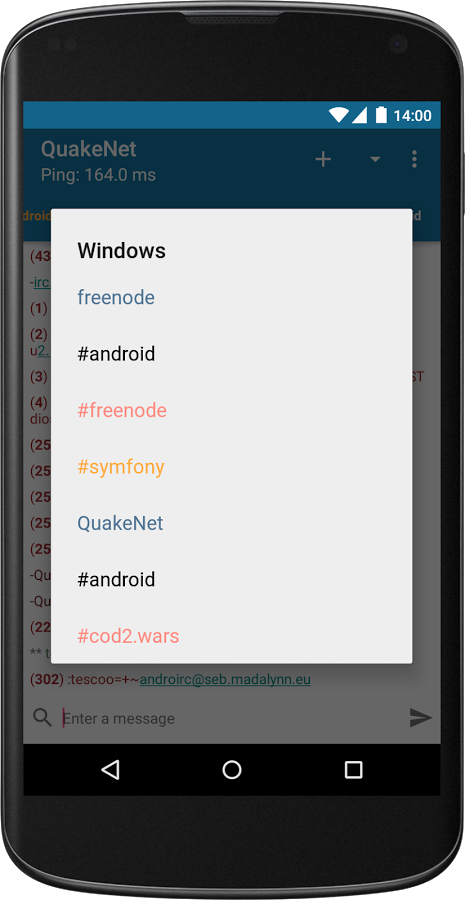Screen dimensions: 465x900
Task: Tap the Android back navigation button
Action: (x=110, y=770)
